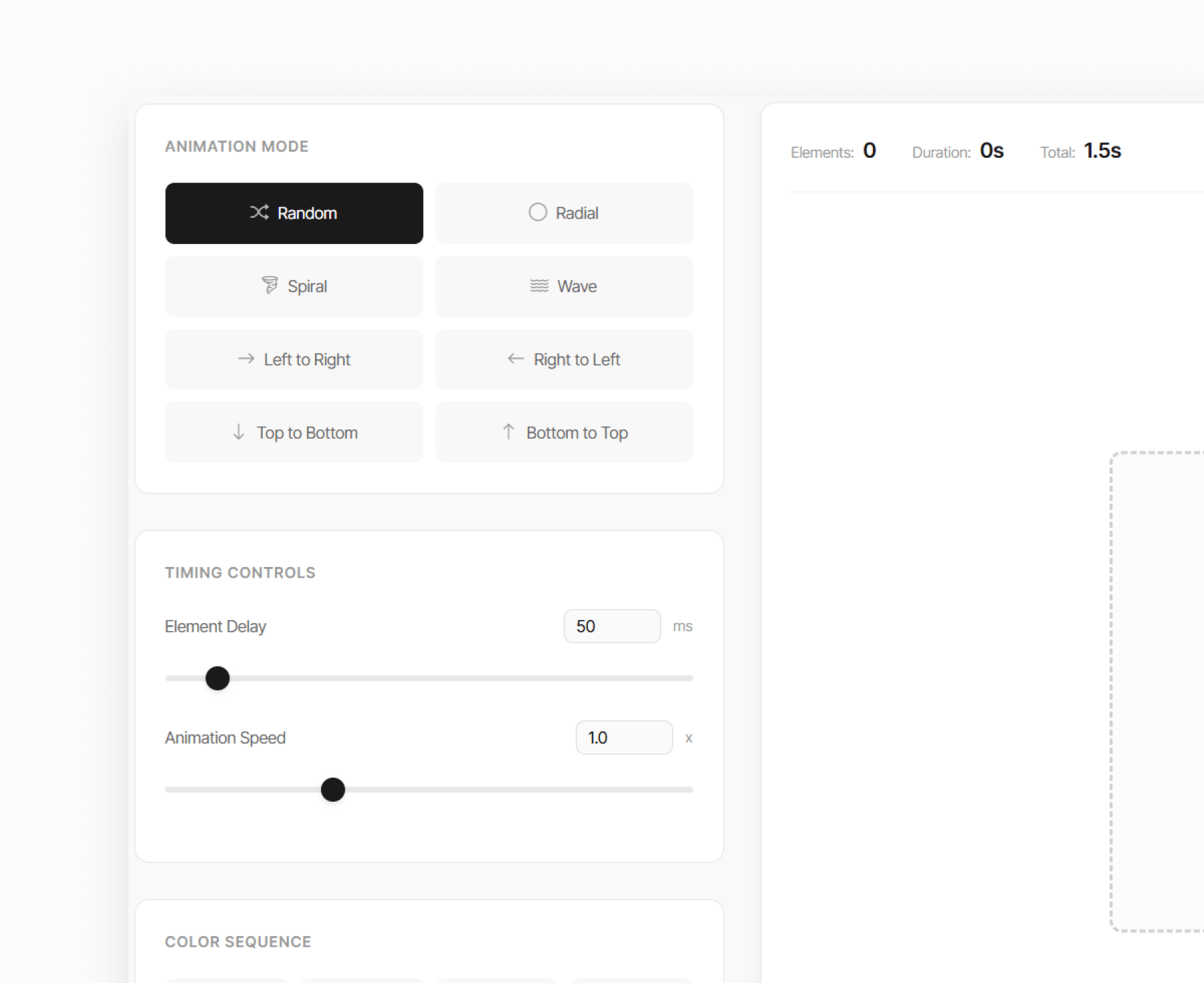Enable Spiral animation mode
The height and width of the screenshot is (983, 1204).
(x=294, y=286)
